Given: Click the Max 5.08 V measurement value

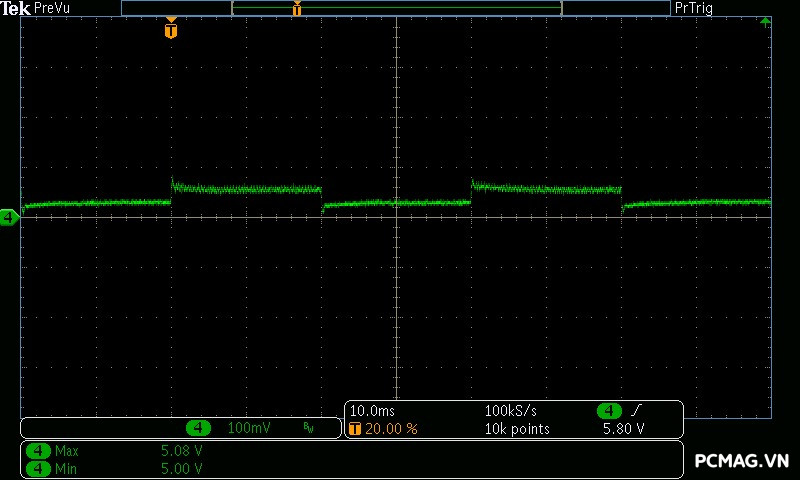Looking at the screenshot, I should (x=181, y=451).
